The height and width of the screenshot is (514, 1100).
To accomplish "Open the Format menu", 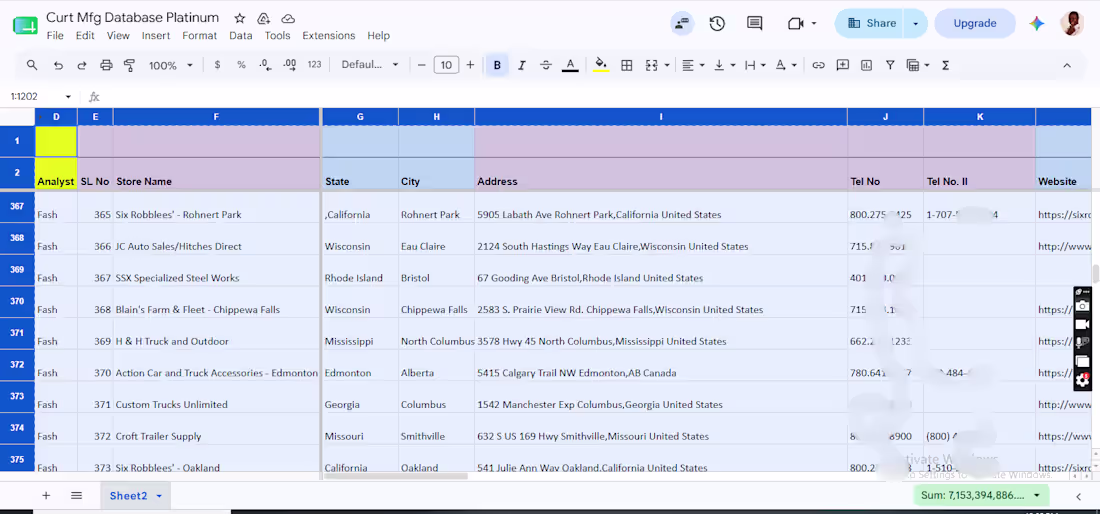I will (x=200, y=36).
